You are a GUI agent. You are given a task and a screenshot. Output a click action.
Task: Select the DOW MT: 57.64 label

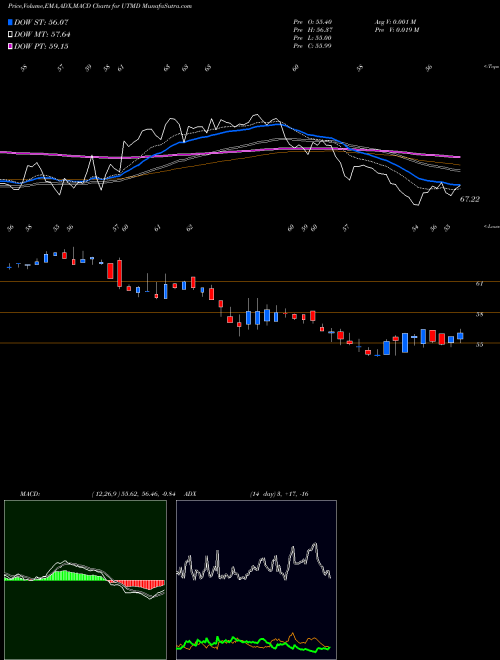click(42, 35)
